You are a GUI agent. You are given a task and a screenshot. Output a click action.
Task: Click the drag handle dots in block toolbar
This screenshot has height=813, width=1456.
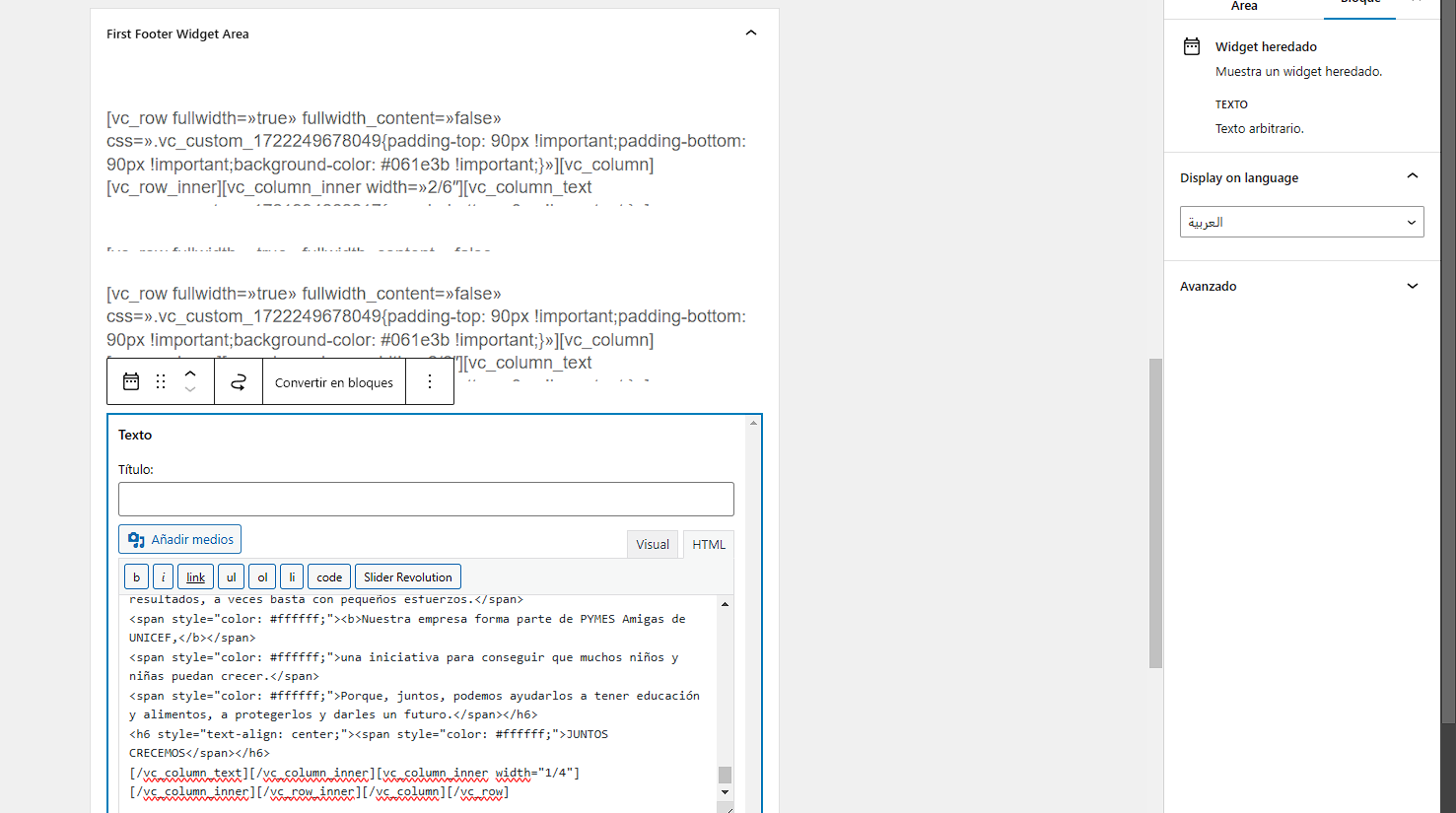(x=161, y=381)
